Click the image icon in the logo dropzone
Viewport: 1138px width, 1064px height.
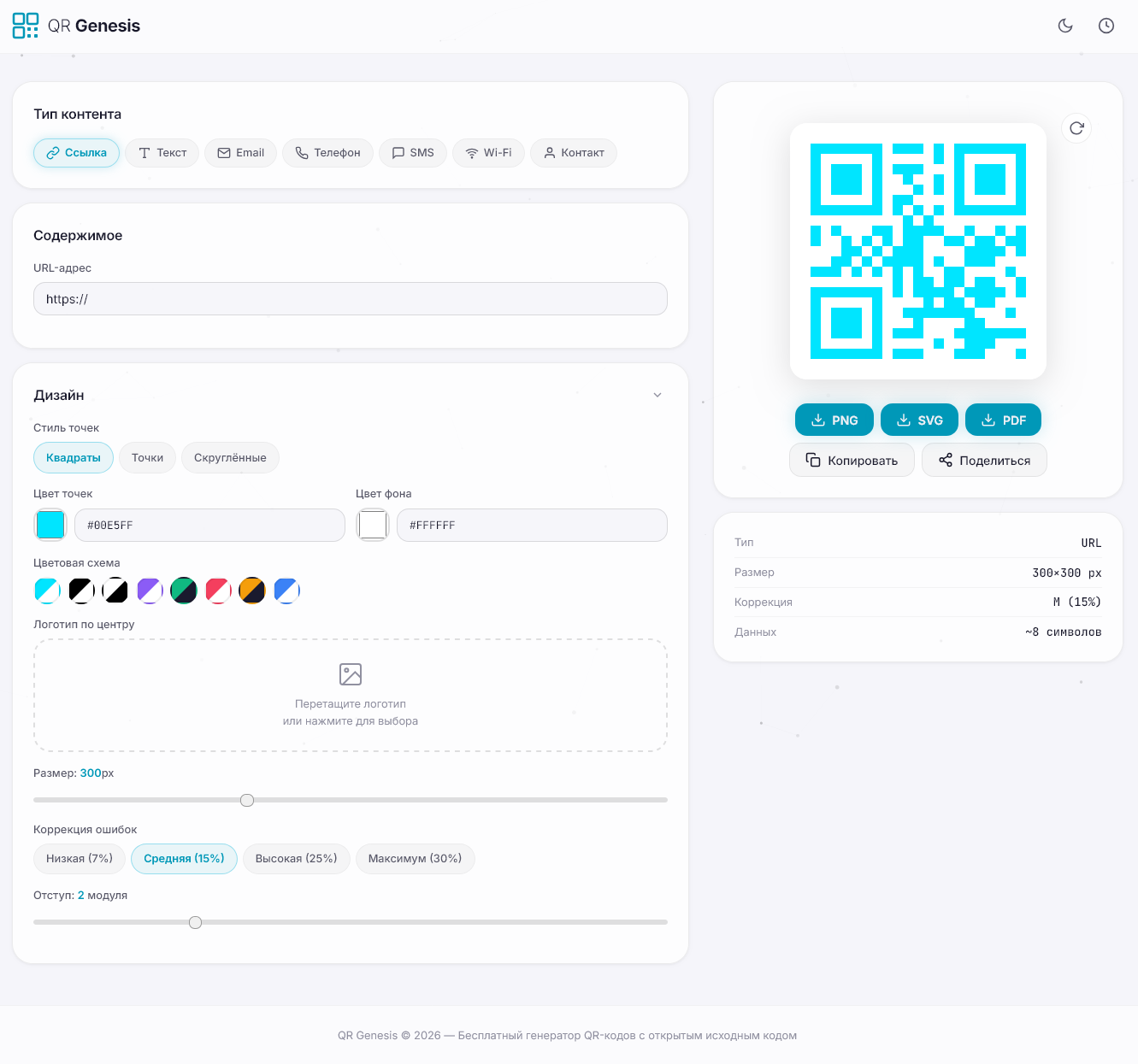(351, 674)
